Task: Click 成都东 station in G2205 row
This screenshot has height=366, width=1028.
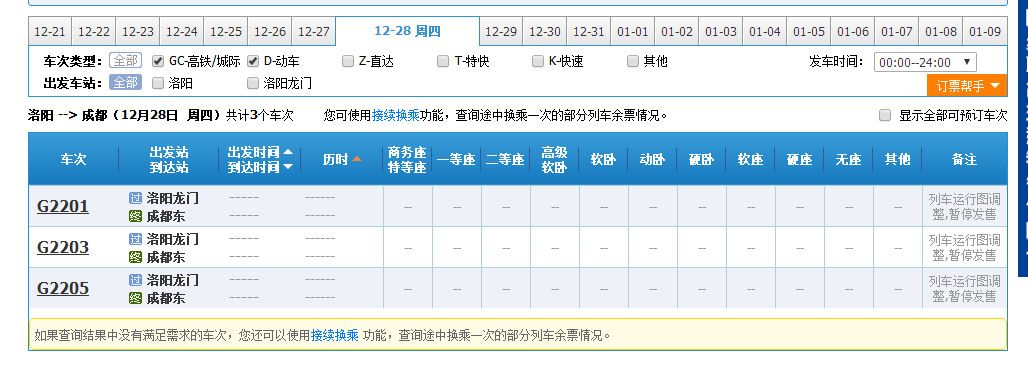Action: click(165, 298)
